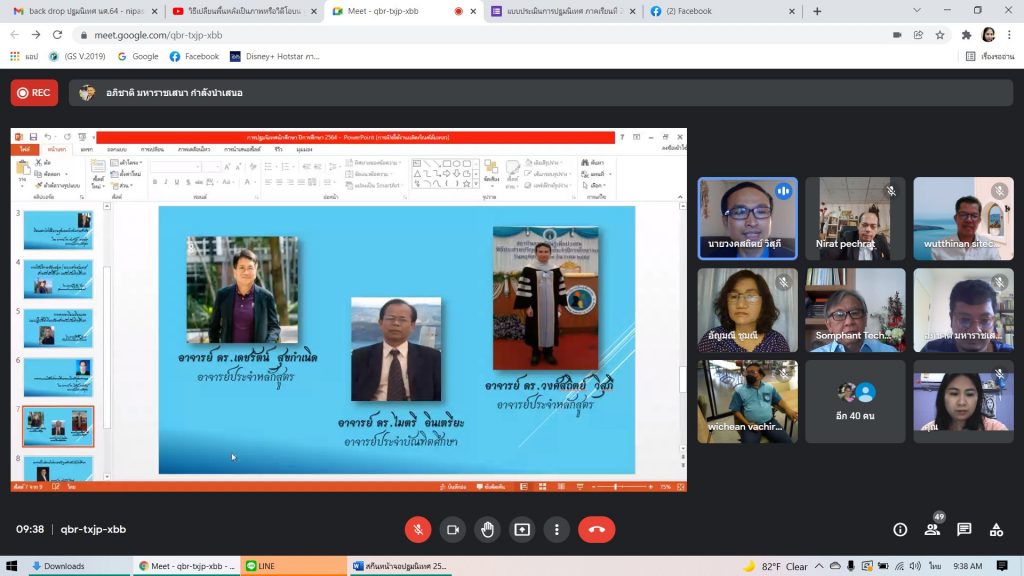
Task: Leave the call with the red button
Action: point(597,529)
